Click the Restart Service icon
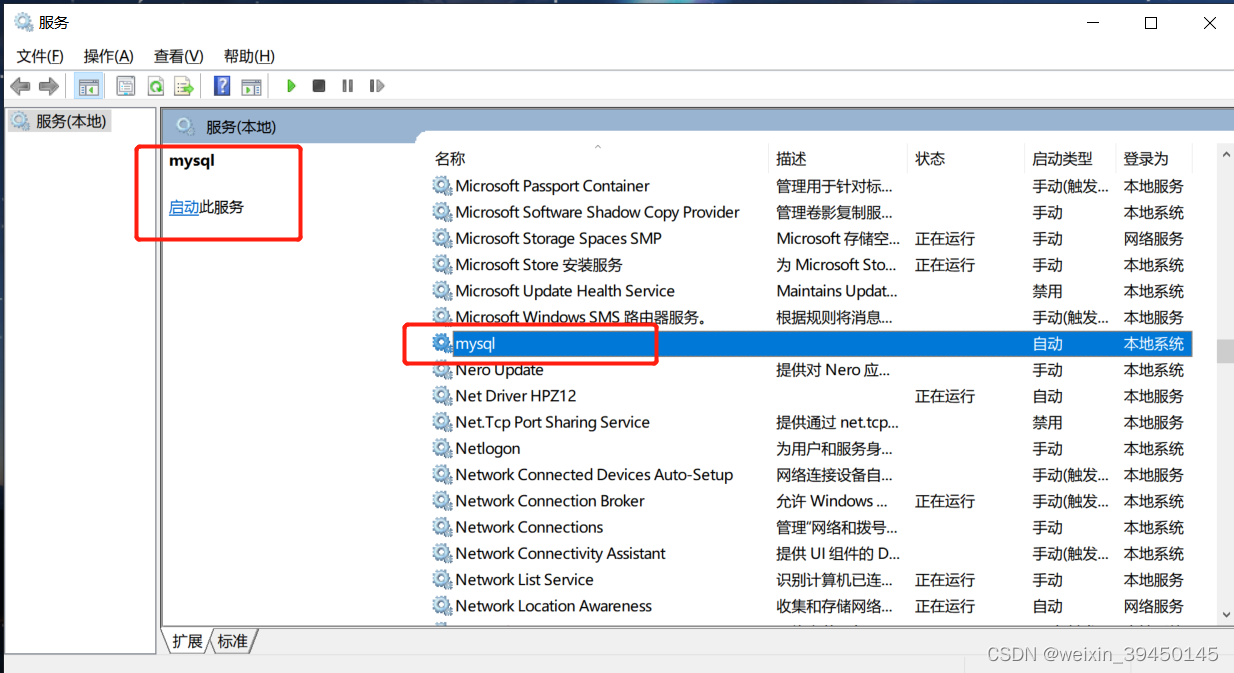 (376, 86)
